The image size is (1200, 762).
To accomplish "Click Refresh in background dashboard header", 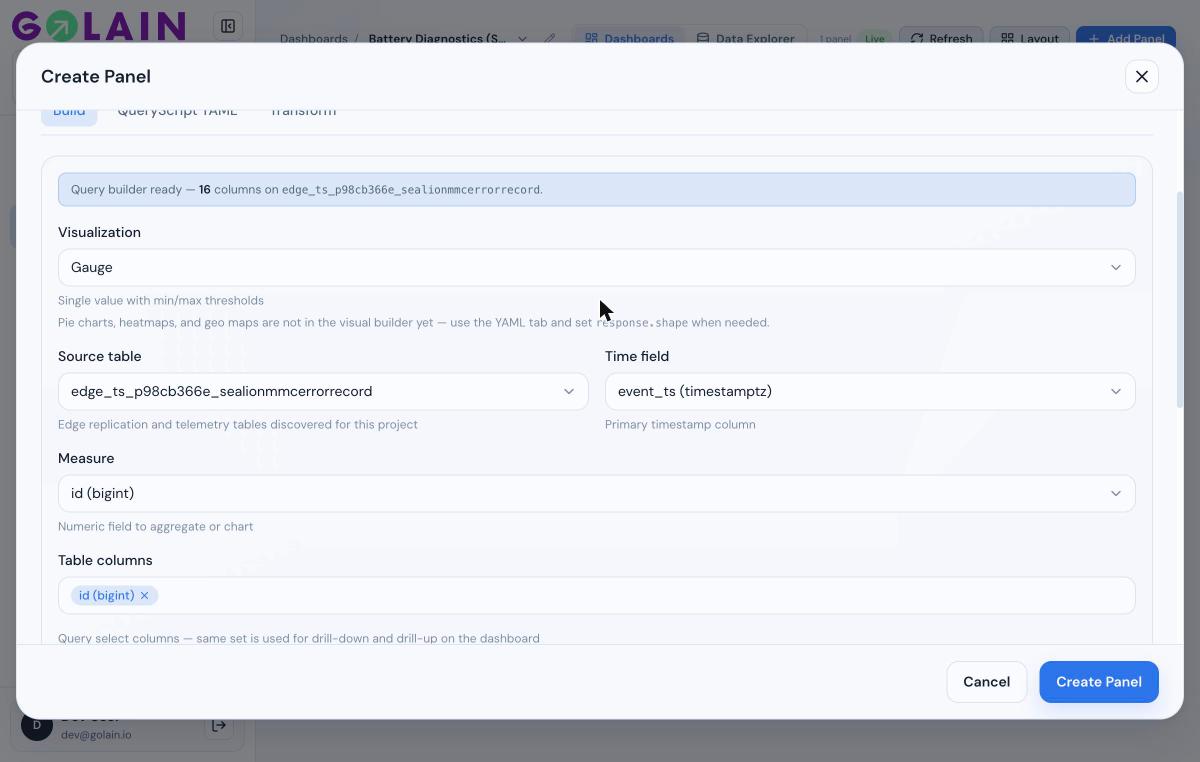I will (x=941, y=39).
